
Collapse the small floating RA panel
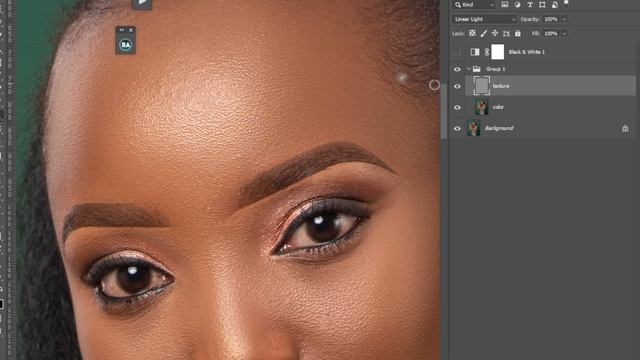coord(121,30)
